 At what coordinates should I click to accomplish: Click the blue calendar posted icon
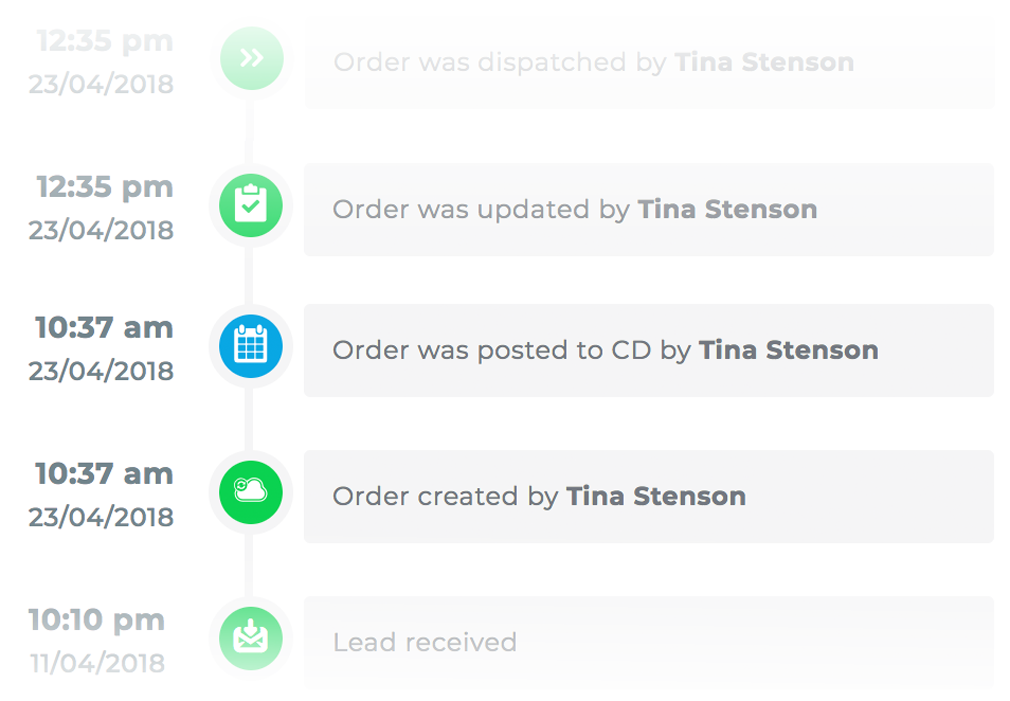click(250, 346)
